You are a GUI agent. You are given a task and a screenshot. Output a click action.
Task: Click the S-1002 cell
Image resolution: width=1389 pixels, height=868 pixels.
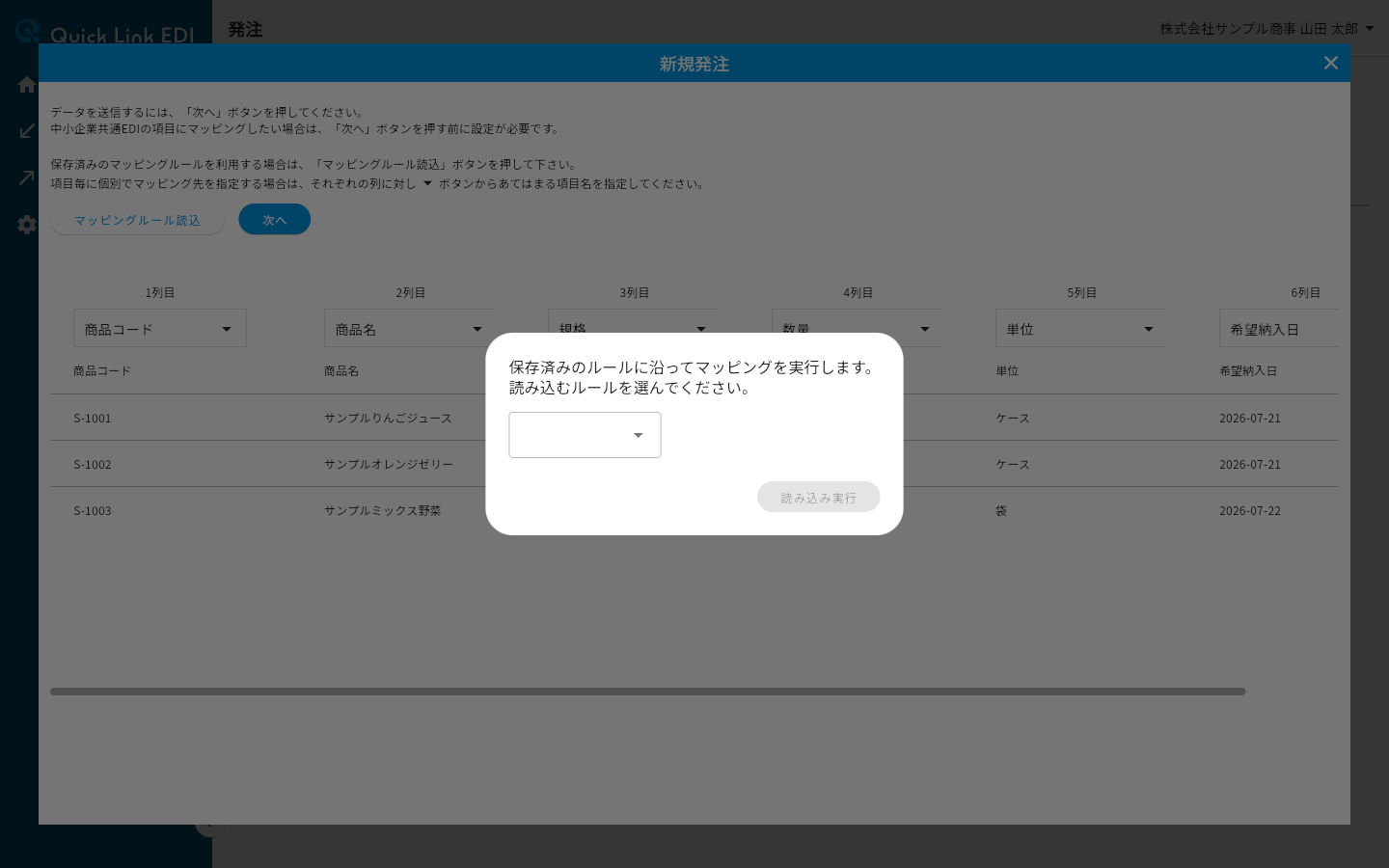[93, 464]
